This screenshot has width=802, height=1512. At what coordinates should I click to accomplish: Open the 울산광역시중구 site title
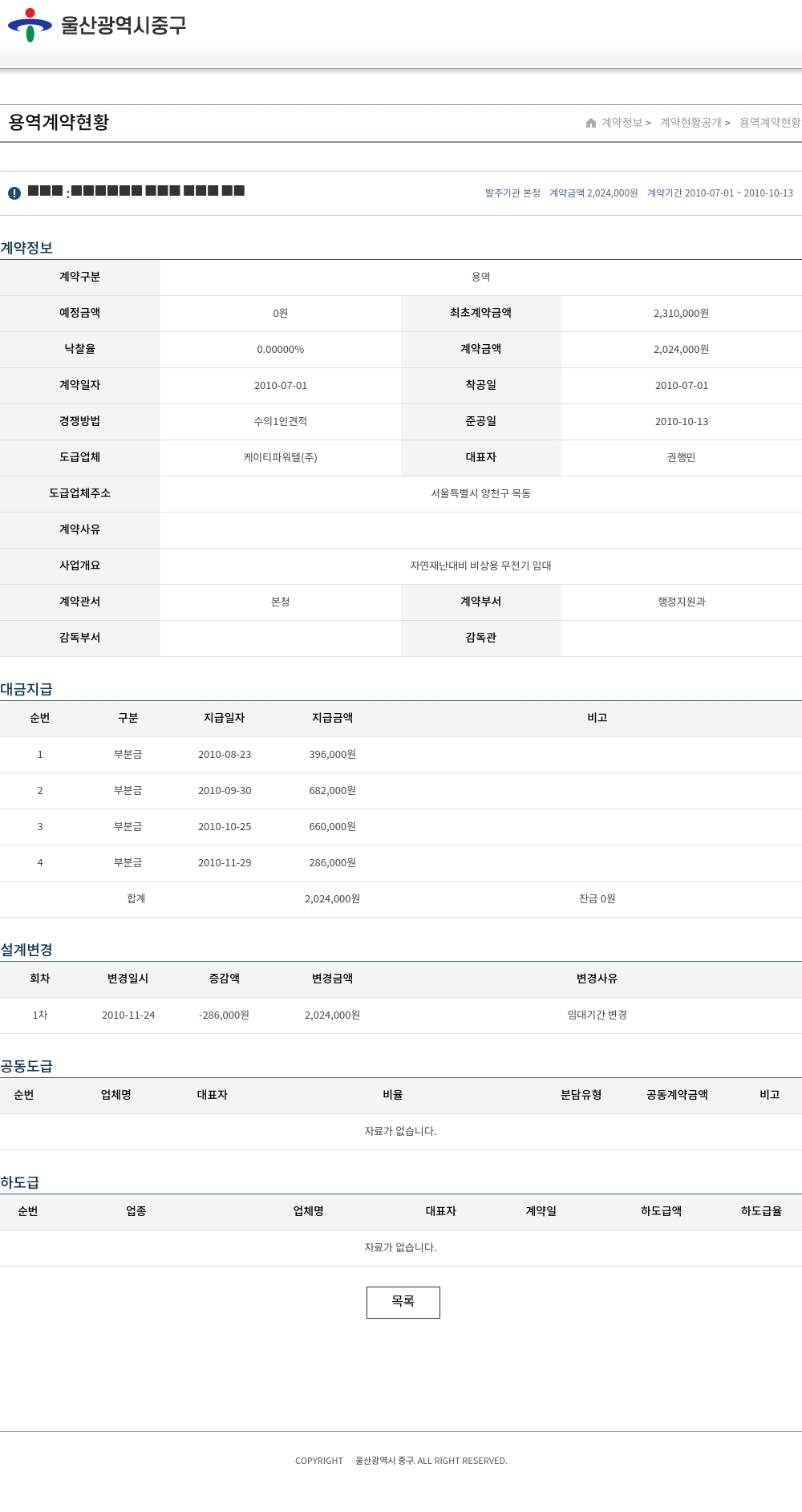(x=123, y=25)
